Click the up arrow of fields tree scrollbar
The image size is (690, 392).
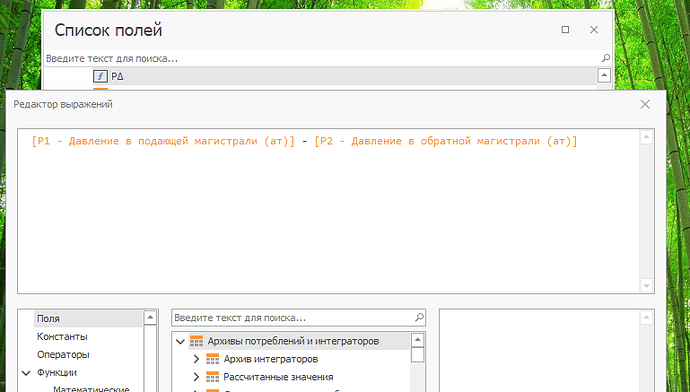(418, 340)
